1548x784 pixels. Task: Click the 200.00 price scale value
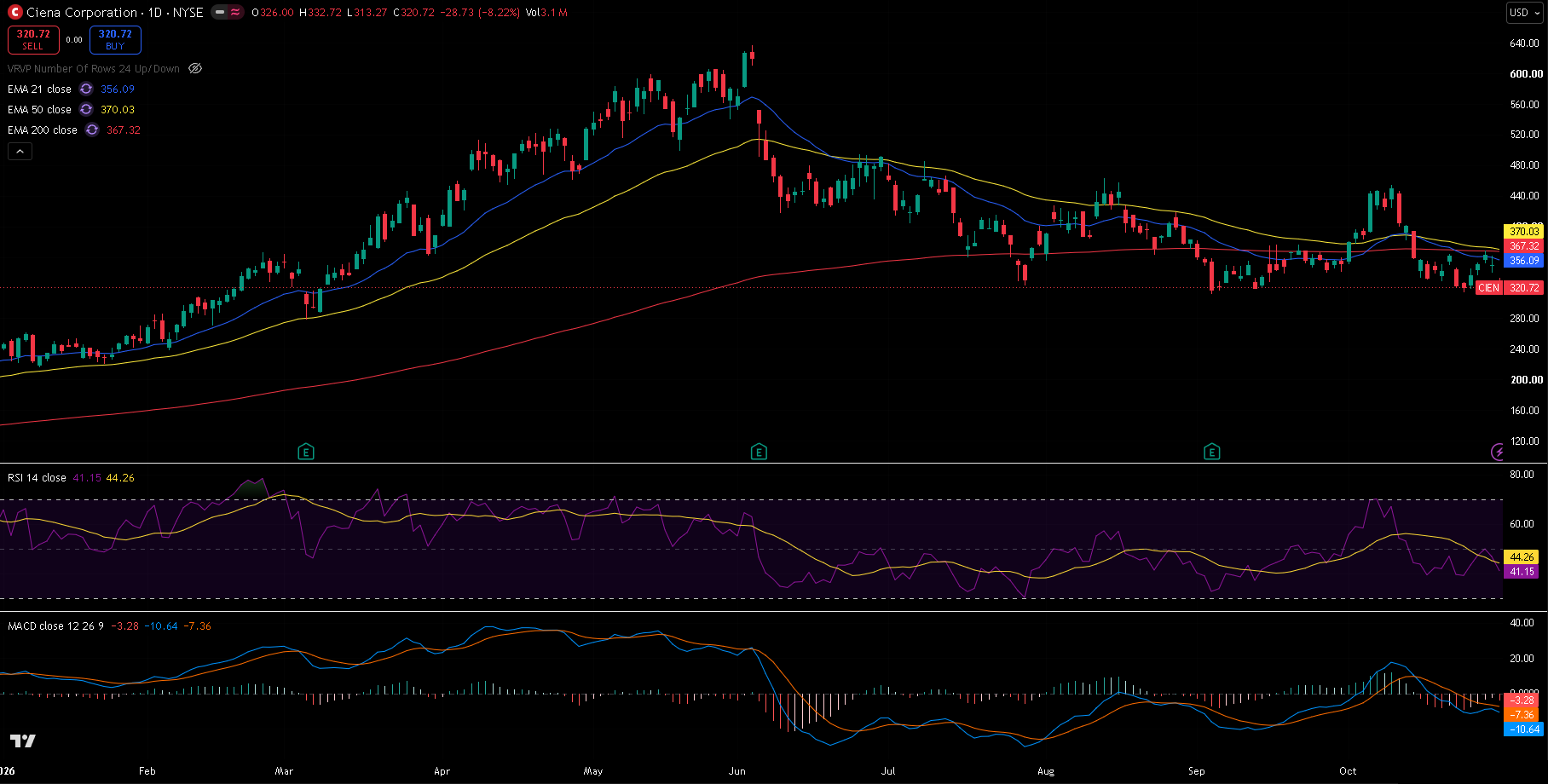coord(1526,380)
